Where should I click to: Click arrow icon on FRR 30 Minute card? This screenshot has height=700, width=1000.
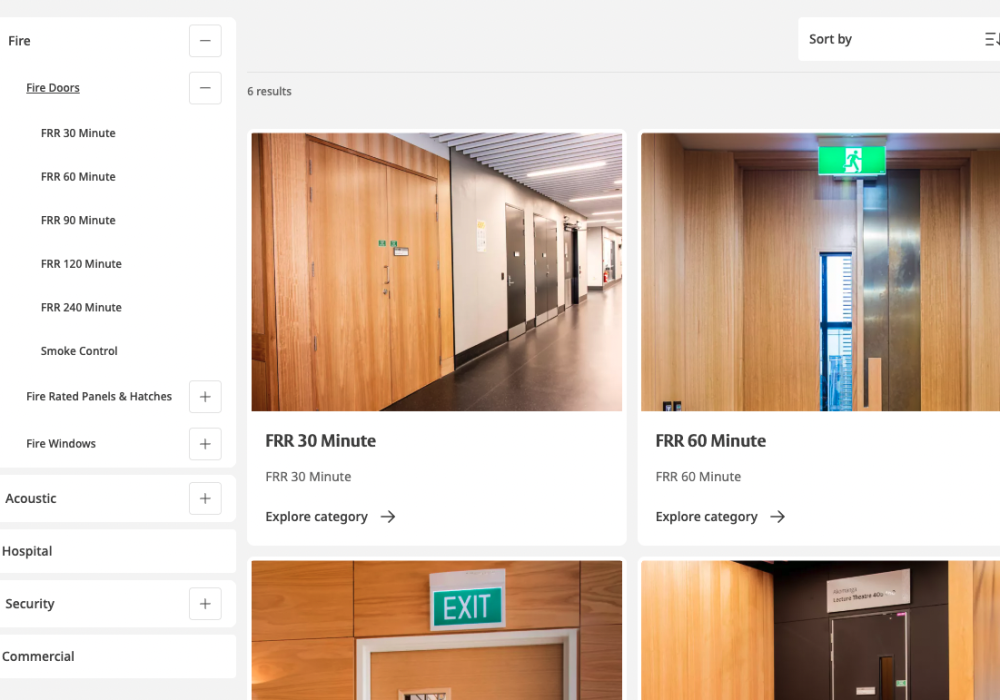(x=388, y=516)
